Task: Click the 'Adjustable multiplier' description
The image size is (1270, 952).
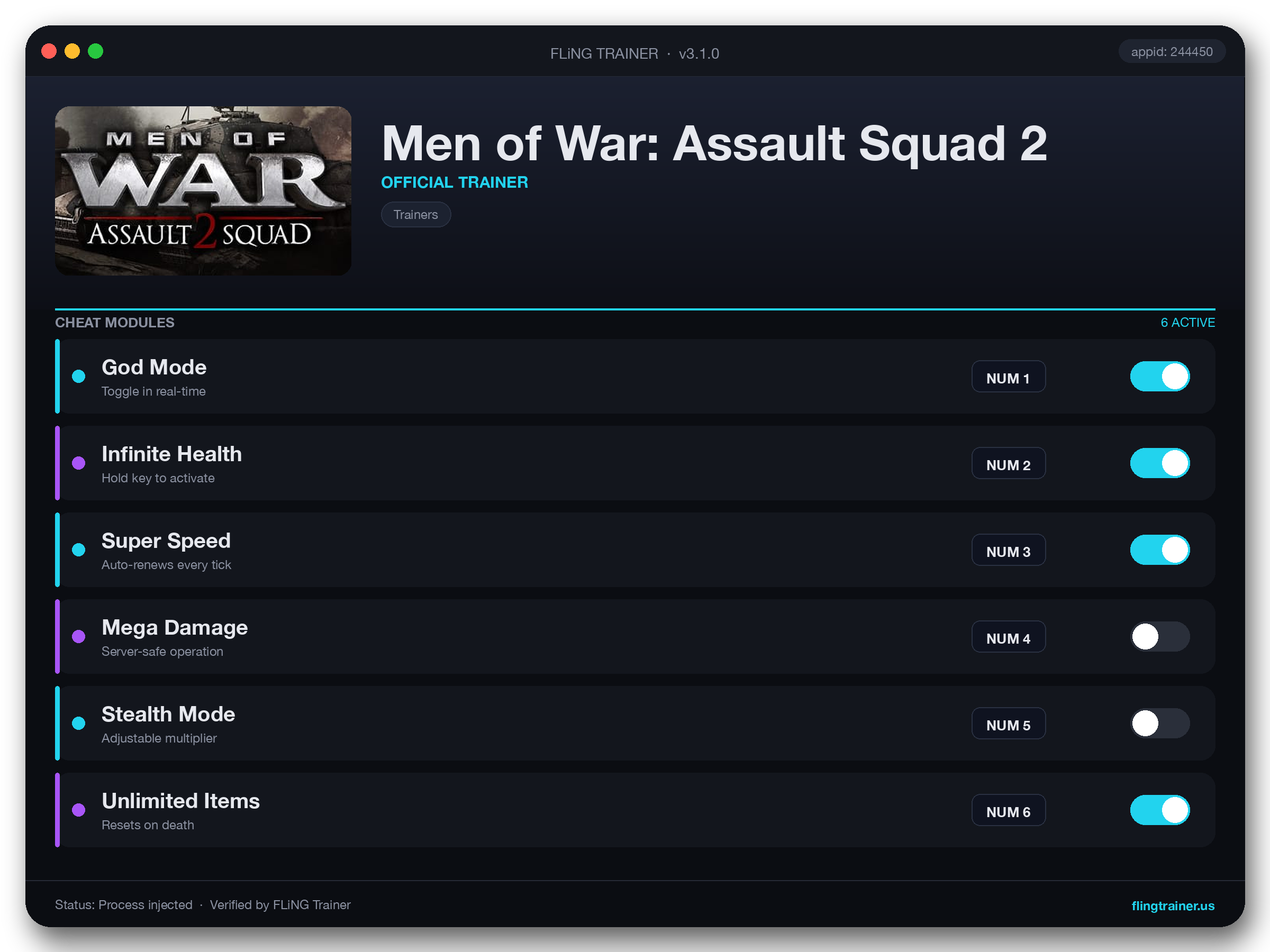Action: [159, 738]
